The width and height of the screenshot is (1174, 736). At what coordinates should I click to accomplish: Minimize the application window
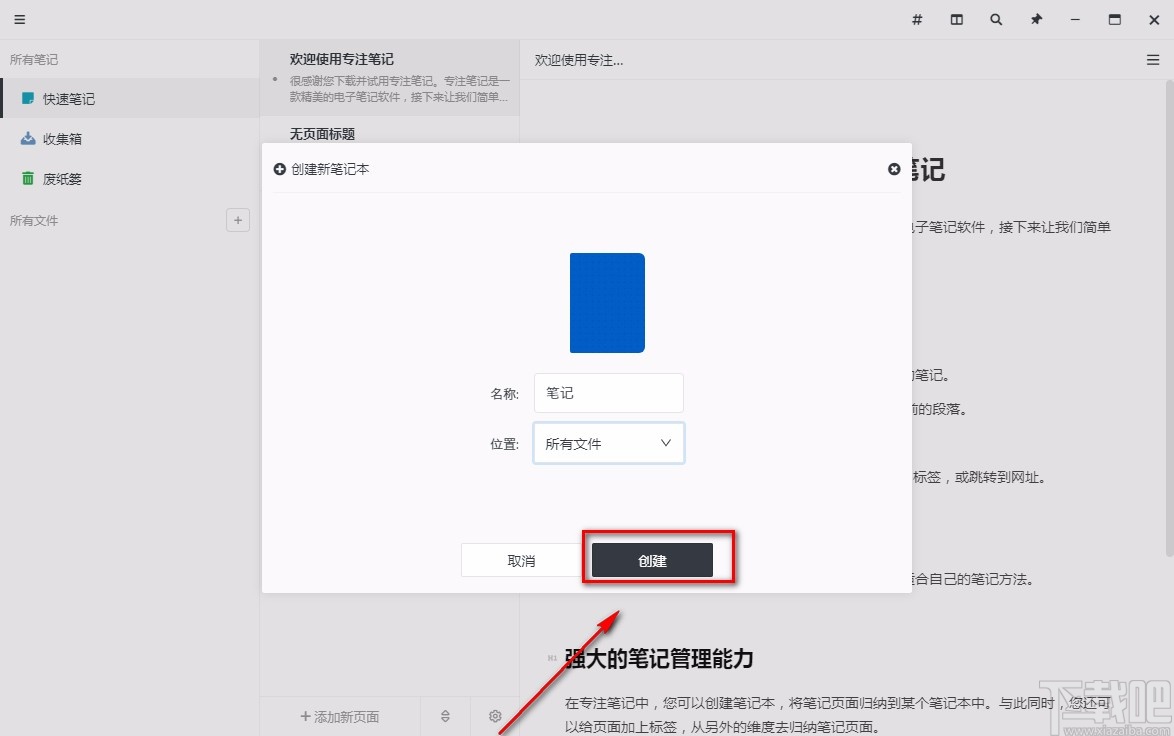pyautogui.click(x=1075, y=19)
